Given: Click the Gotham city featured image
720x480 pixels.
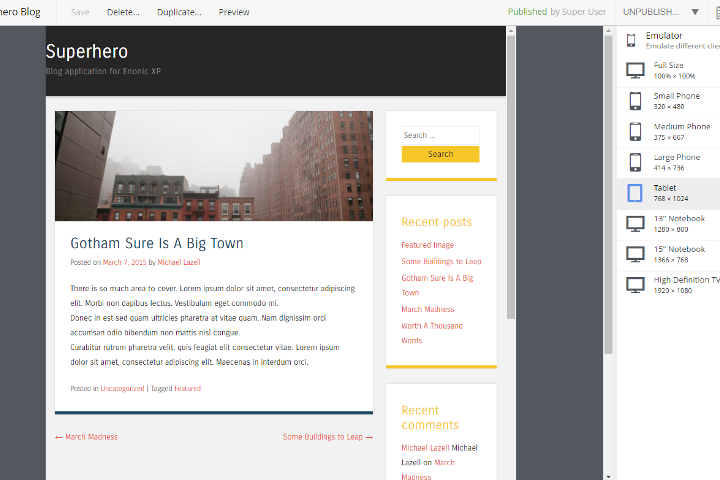Looking at the screenshot, I should point(214,166).
